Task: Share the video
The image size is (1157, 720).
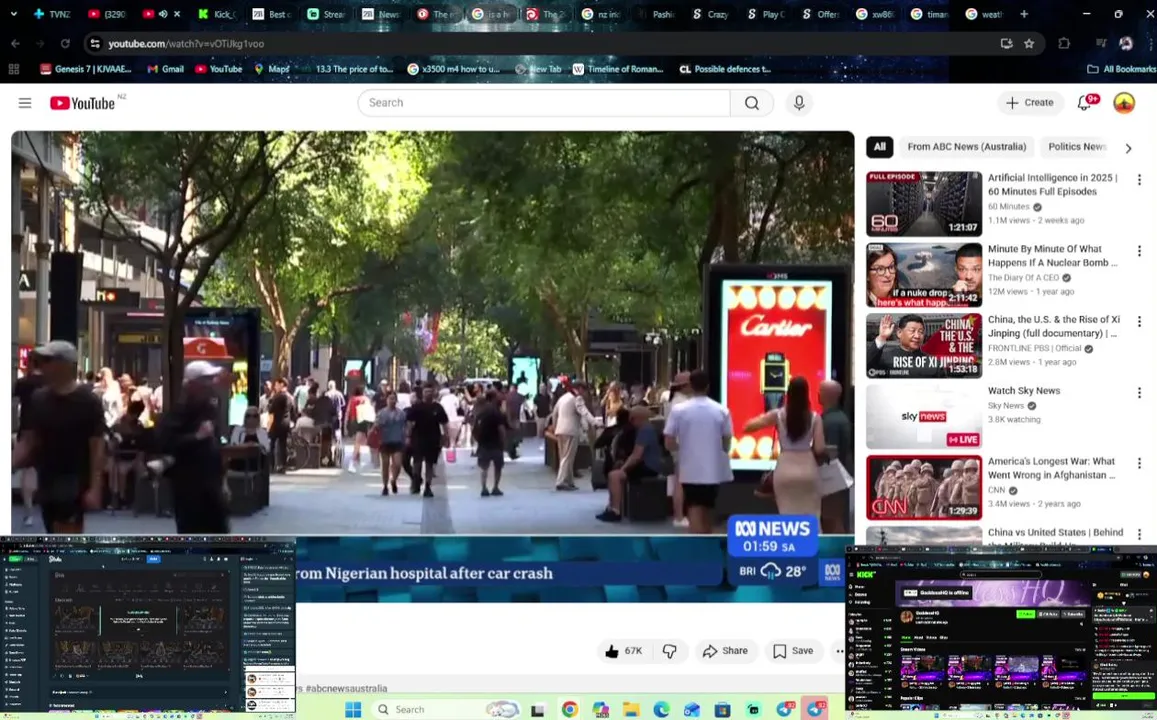Action: 725,651
